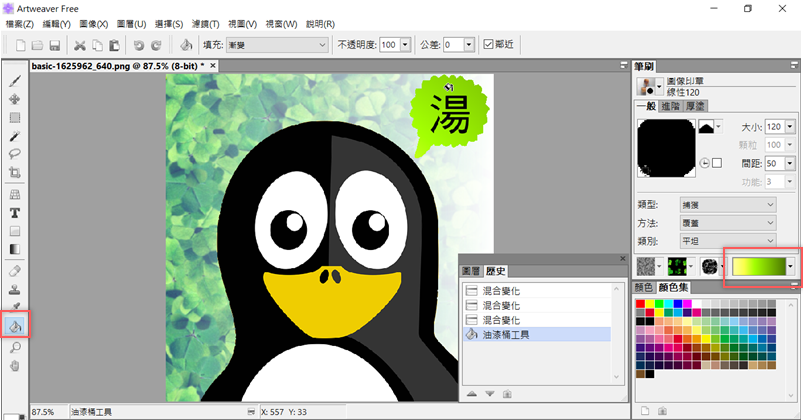Open the 填充 fill type dropdown
803x420 pixels.
click(278, 45)
